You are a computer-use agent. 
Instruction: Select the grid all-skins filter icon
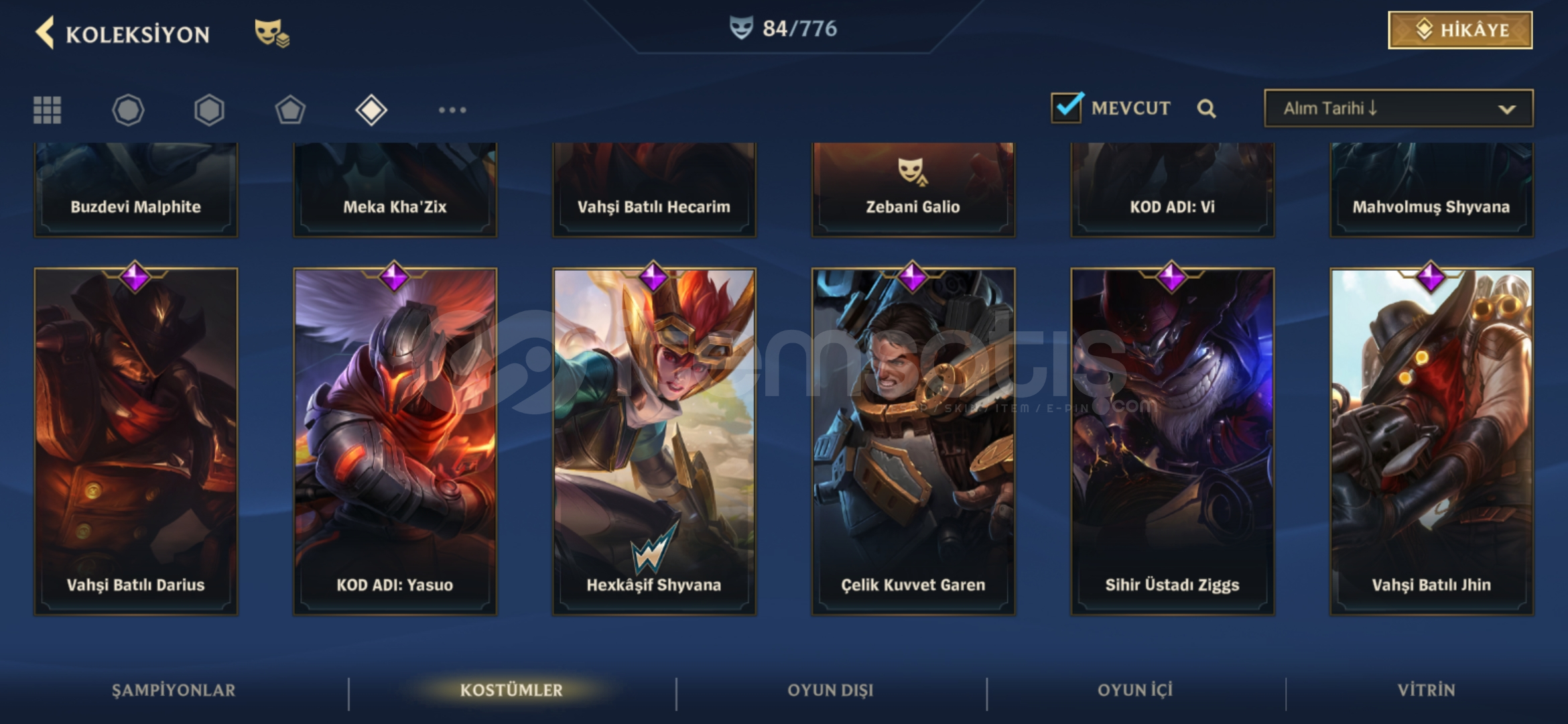click(48, 110)
